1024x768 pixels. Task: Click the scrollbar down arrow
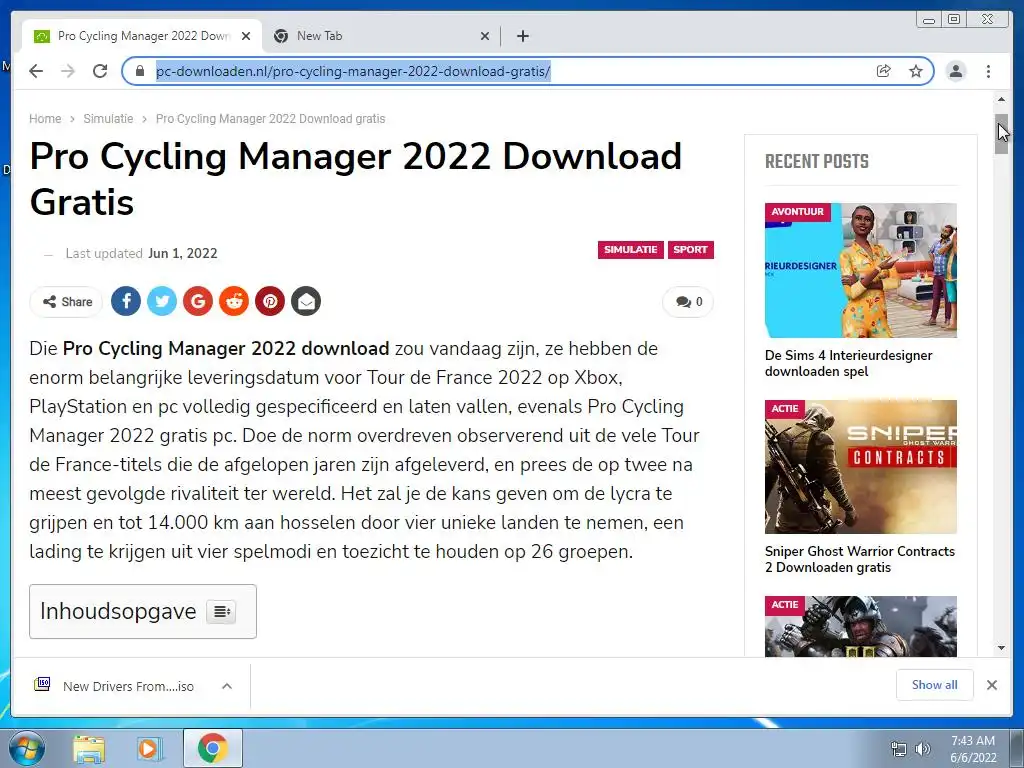[x=1001, y=648]
